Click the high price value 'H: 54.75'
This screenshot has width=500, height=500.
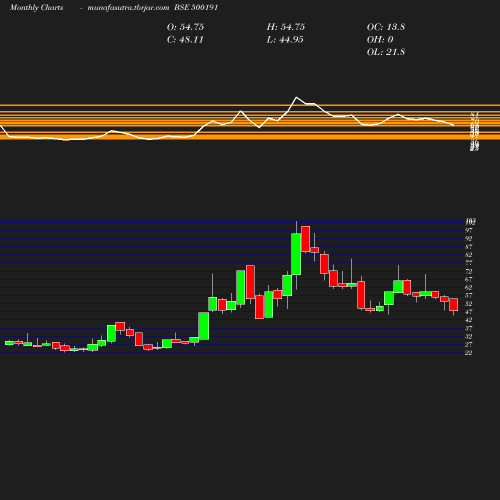coord(286,27)
